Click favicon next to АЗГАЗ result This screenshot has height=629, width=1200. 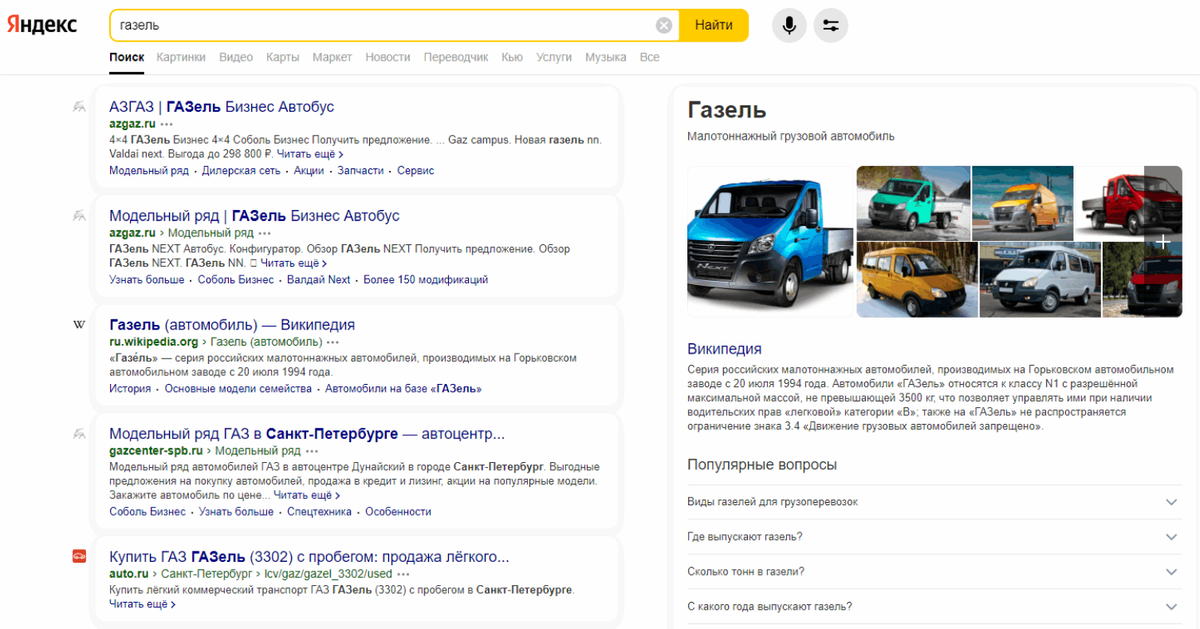pyautogui.click(x=79, y=106)
